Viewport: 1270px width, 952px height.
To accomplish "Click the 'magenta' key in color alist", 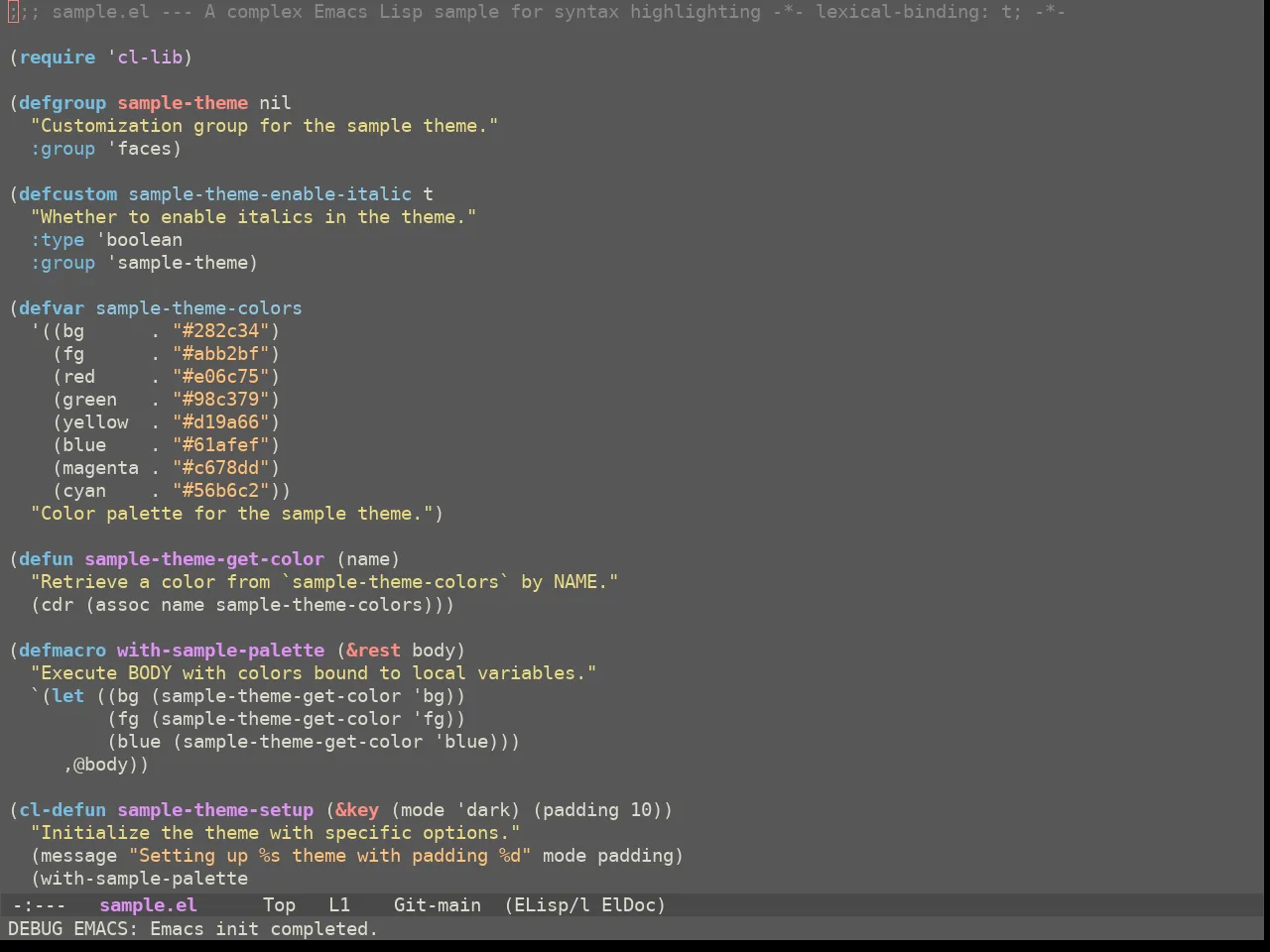I will pos(100,467).
